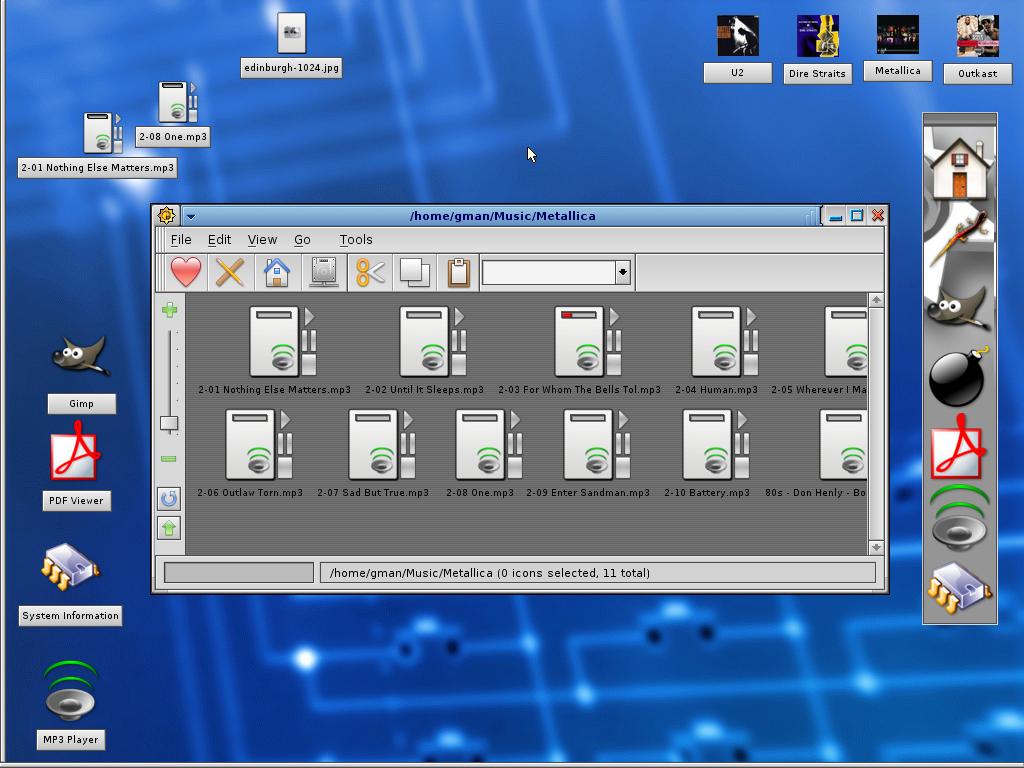
Task: Open Gimp from the desktop Wilber icon
Action: (x=81, y=356)
